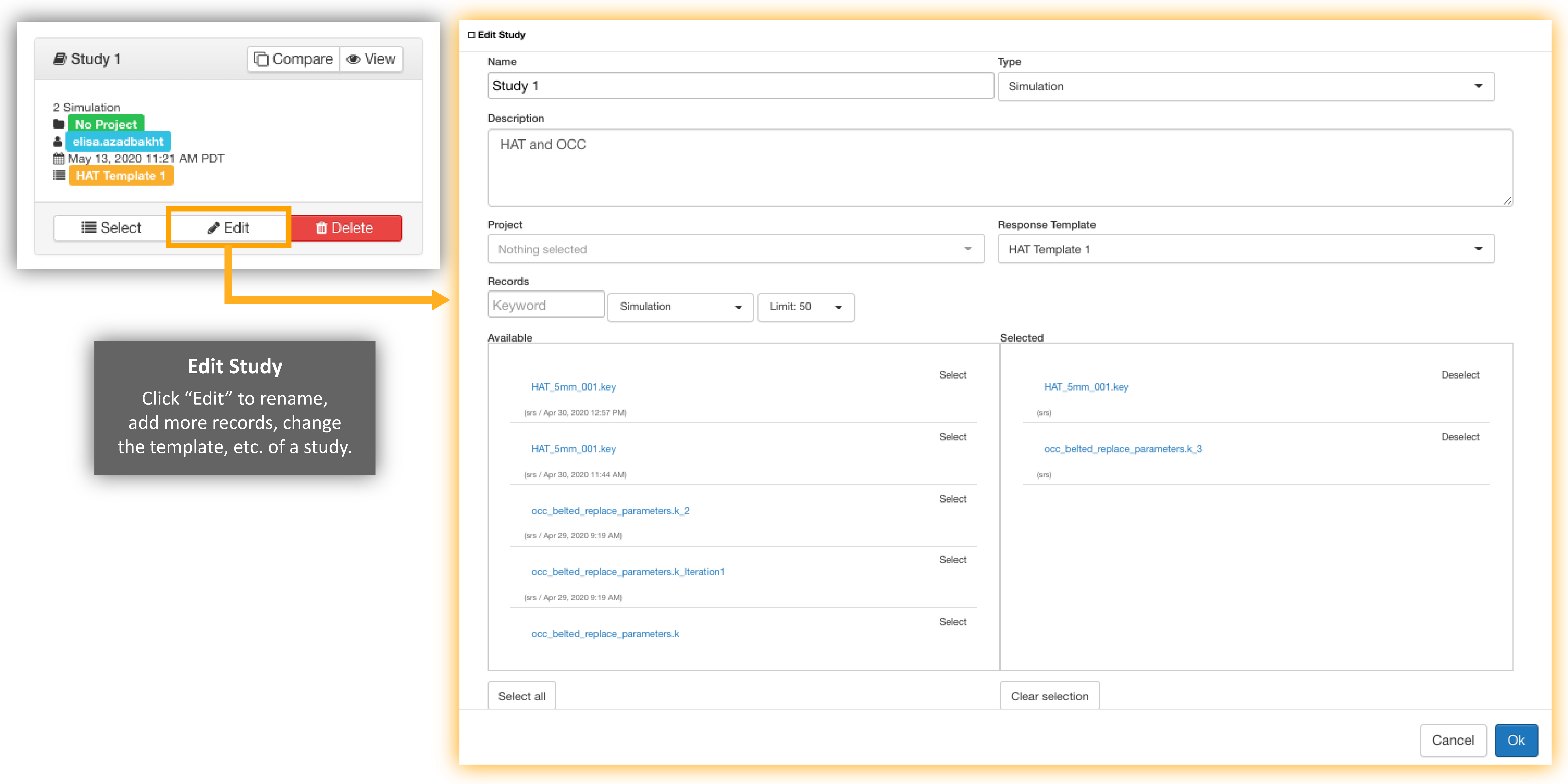1568x784 pixels.
Task: Click the book icon next to Study 1 title
Action: click(x=60, y=58)
